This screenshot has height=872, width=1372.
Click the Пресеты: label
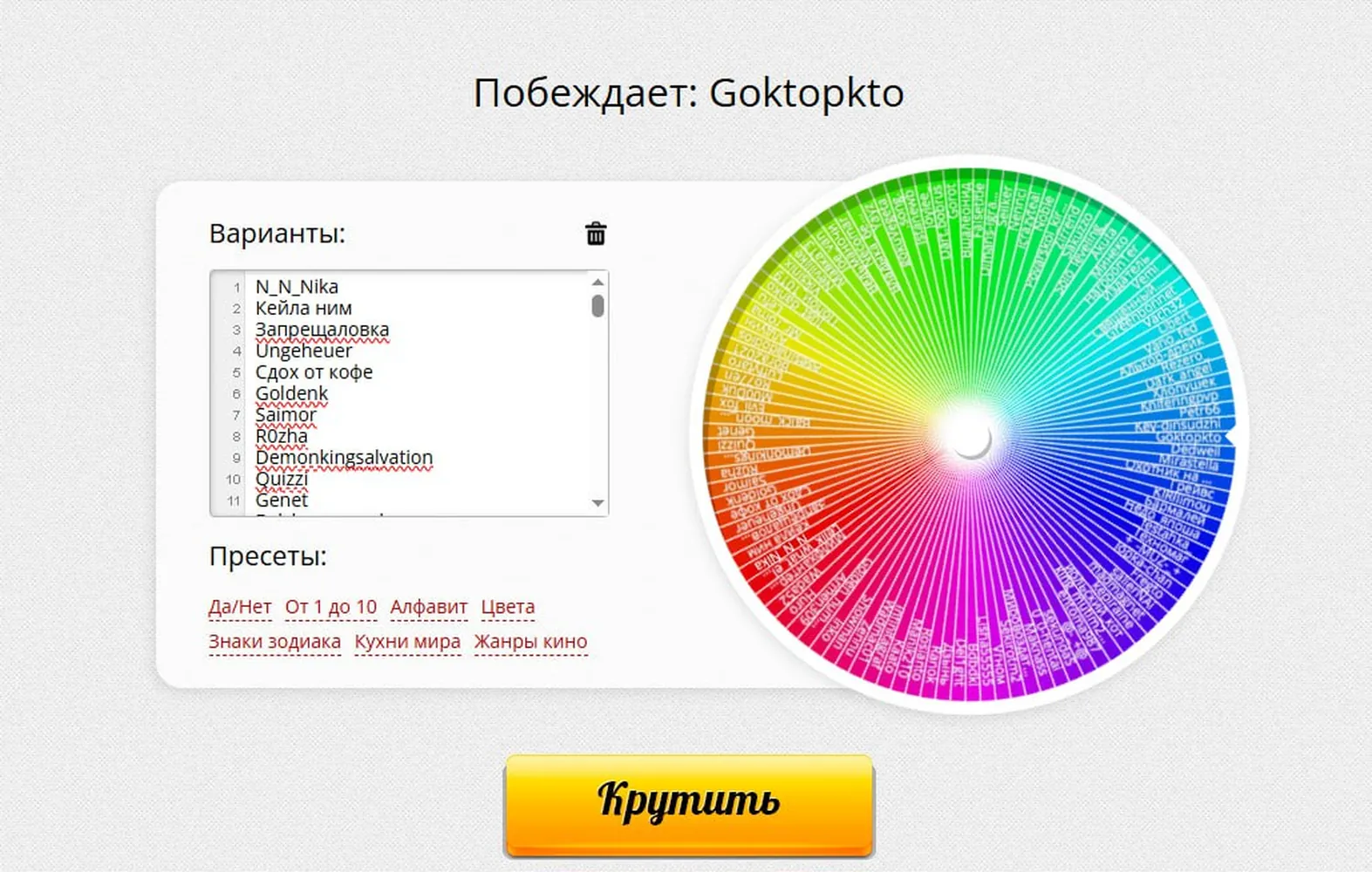click(x=268, y=556)
